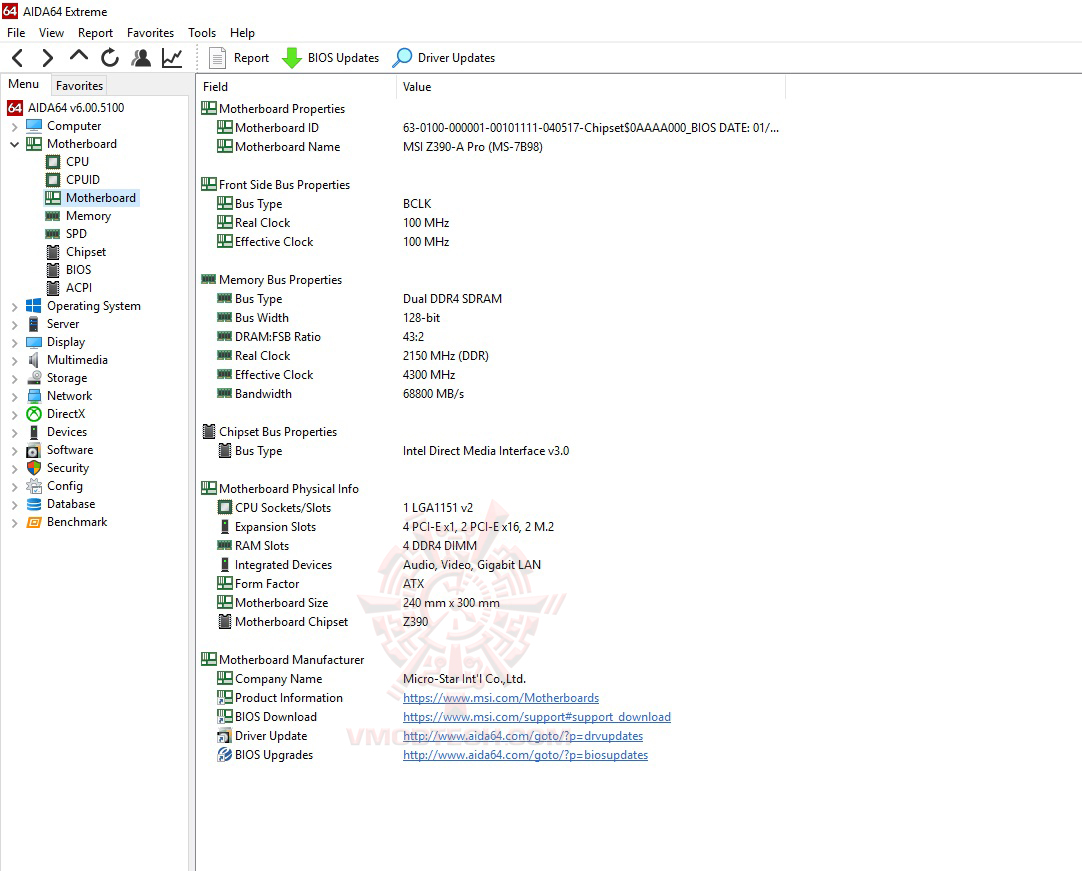
Task: Select the Motherboard Name row
Action: 491,147
